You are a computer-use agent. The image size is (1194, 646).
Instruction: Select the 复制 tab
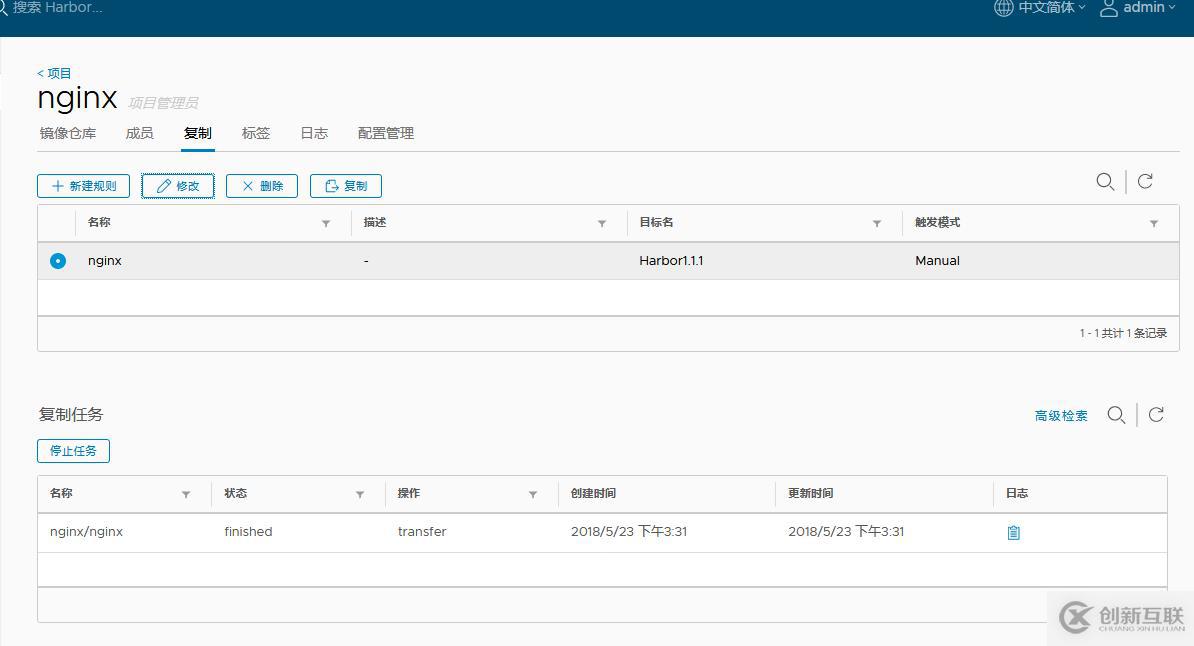(197, 133)
